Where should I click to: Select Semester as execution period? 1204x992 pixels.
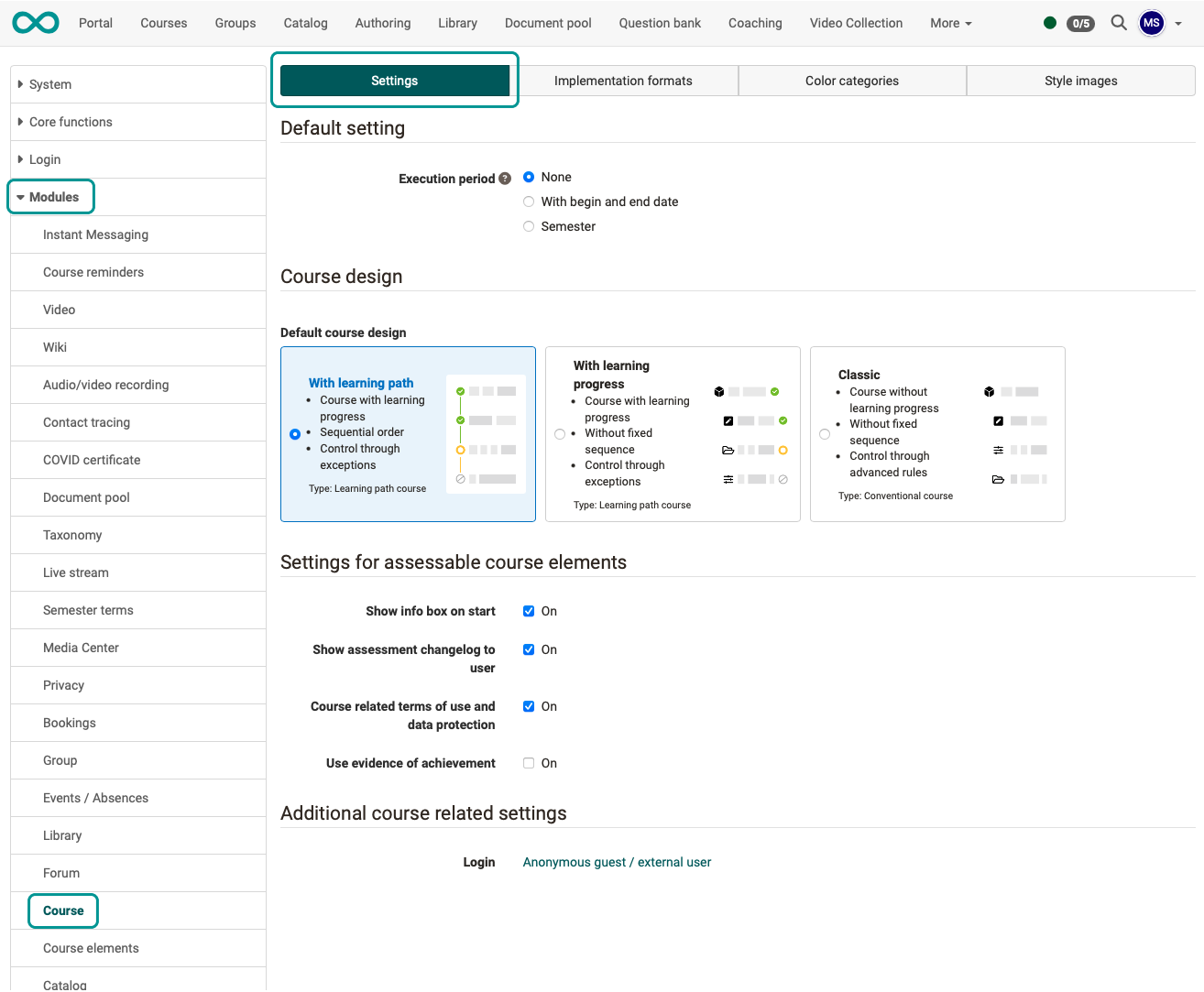[529, 226]
